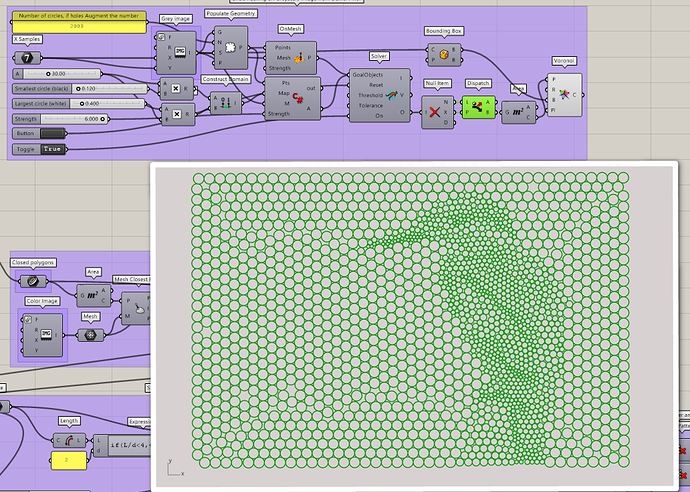
Task: Select the Length curve component icon
Action: (x=70, y=440)
